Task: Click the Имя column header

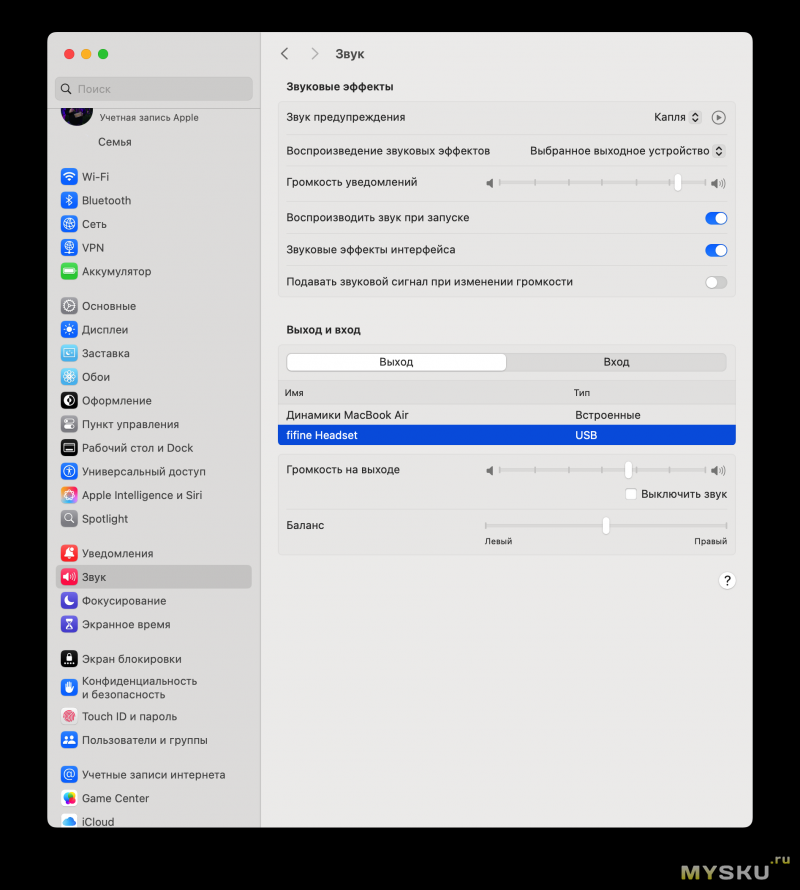Action: [294, 393]
